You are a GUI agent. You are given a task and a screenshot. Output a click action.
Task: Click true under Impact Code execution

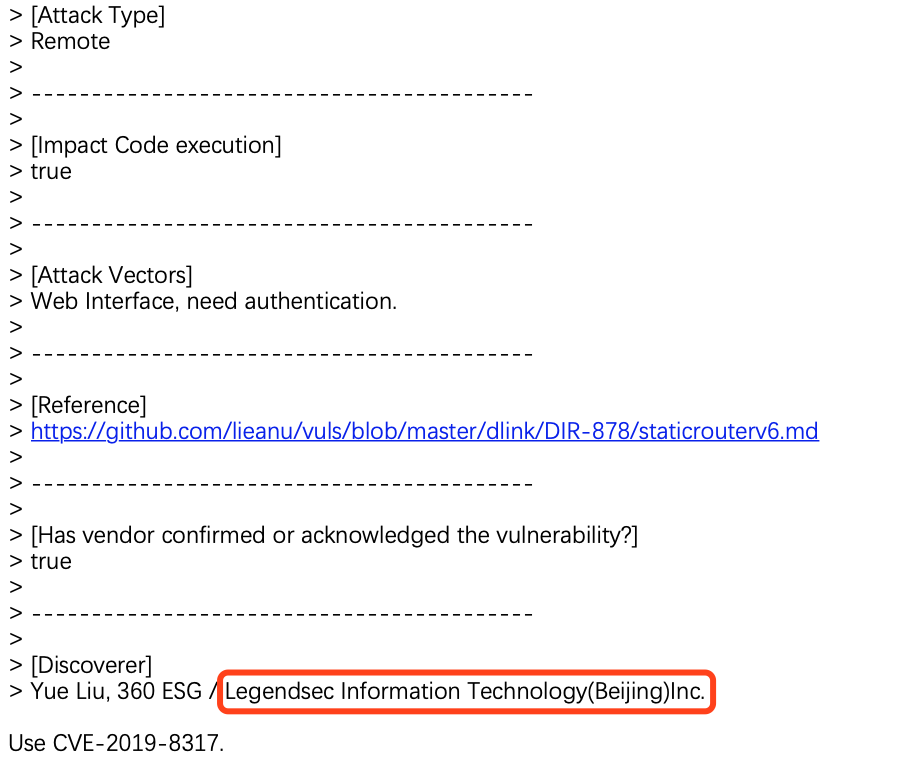[51, 172]
